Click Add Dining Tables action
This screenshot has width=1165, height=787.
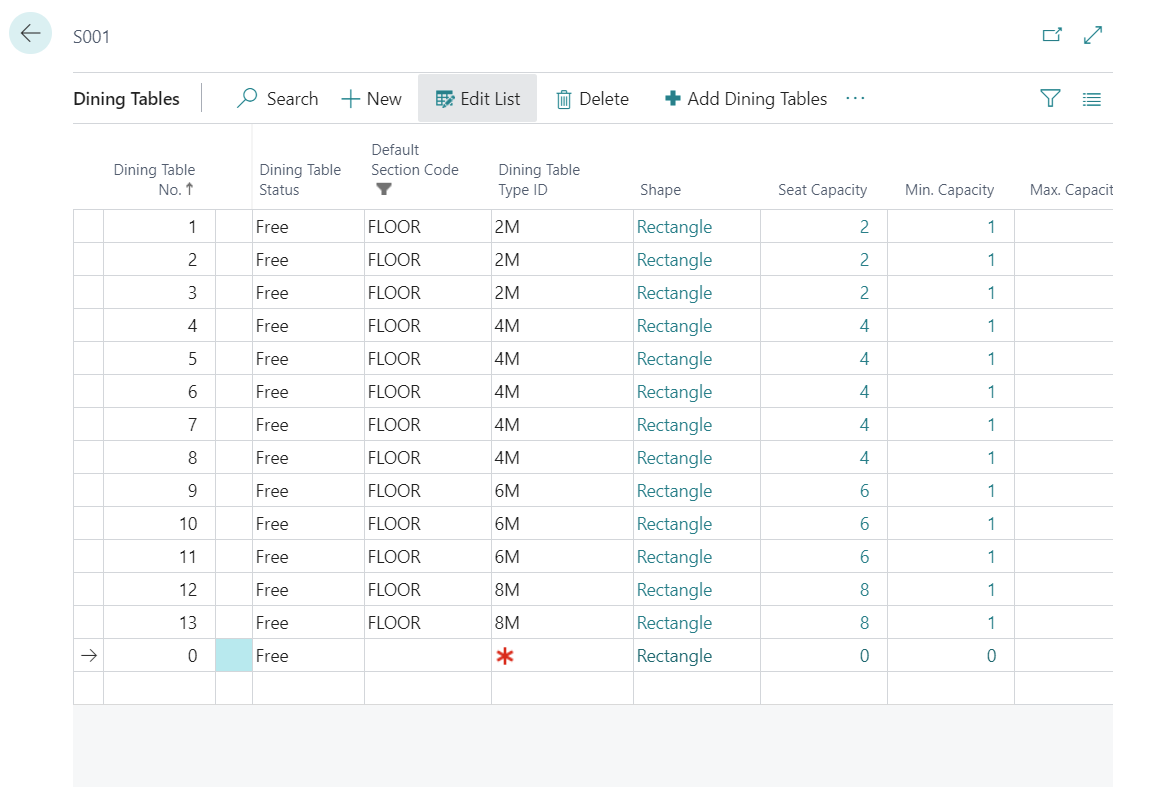tap(745, 99)
